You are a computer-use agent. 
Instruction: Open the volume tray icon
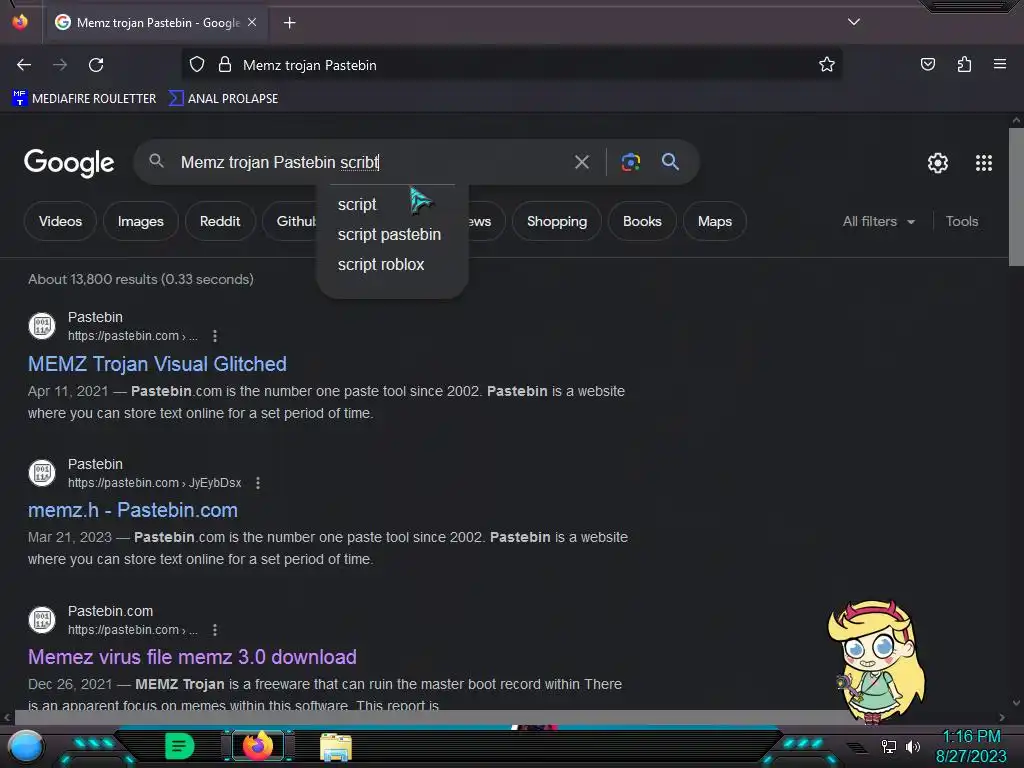coord(912,746)
